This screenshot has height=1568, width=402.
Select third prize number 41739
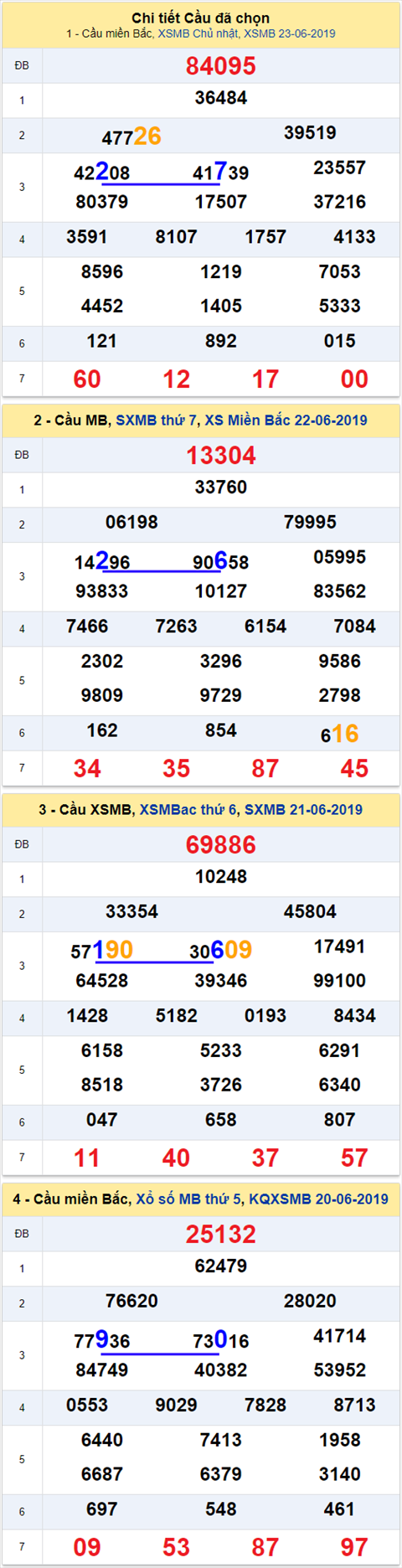tap(221, 173)
